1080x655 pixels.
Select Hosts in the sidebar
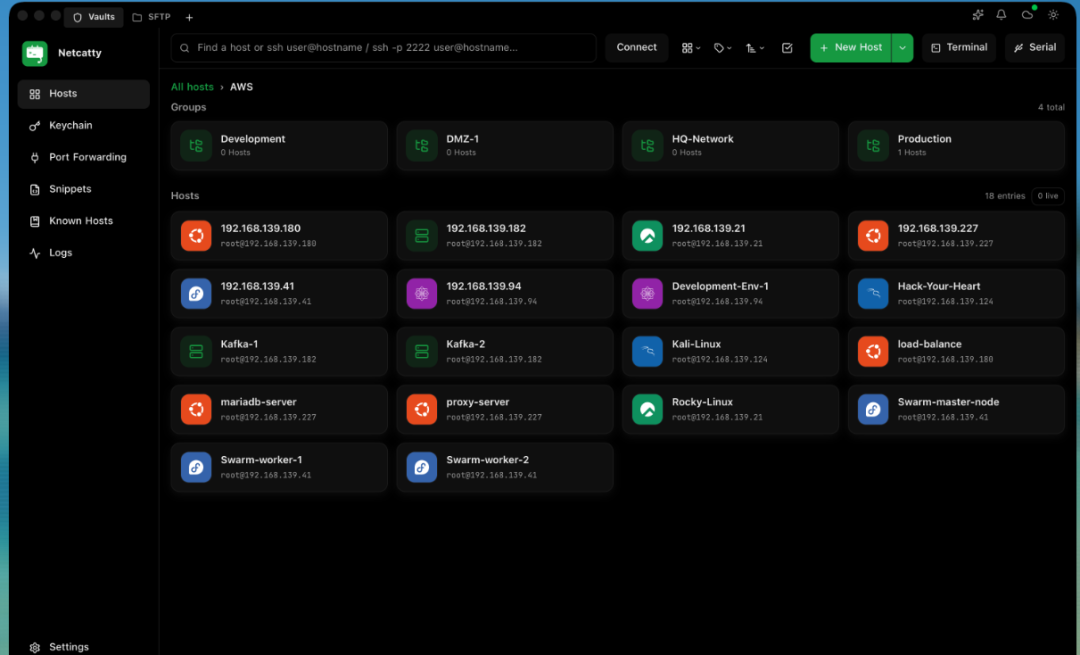point(83,94)
